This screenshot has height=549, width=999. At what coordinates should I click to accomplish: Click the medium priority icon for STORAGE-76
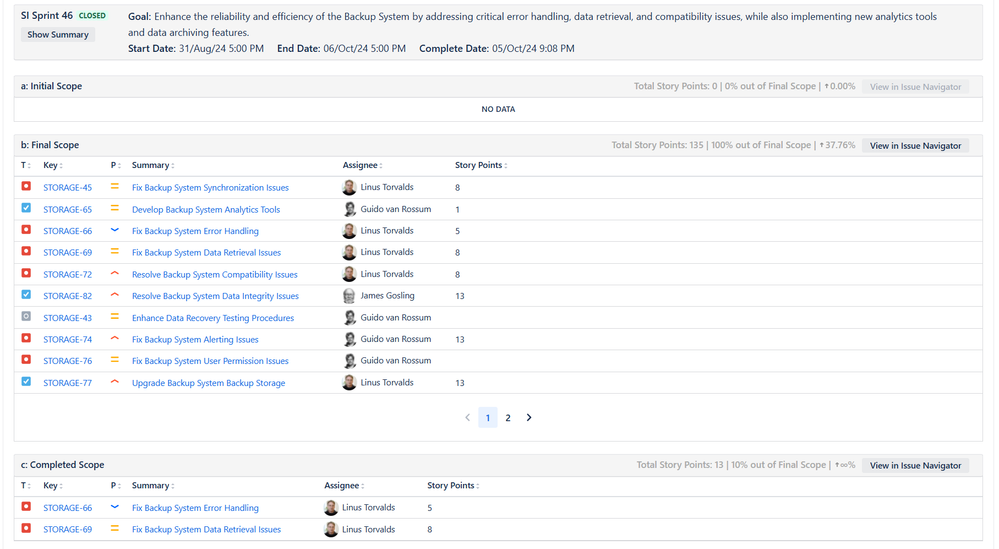(115, 360)
